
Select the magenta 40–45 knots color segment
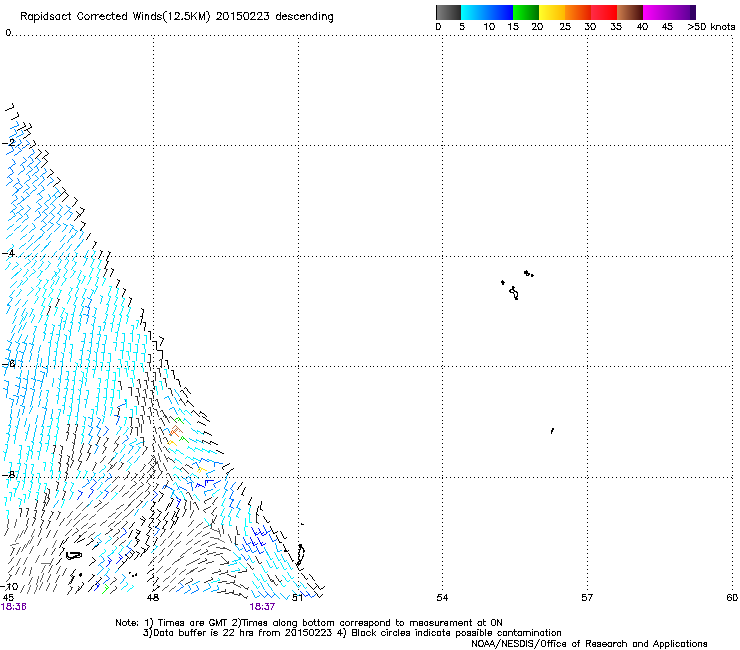pyautogui.click(x=656, y=12)
